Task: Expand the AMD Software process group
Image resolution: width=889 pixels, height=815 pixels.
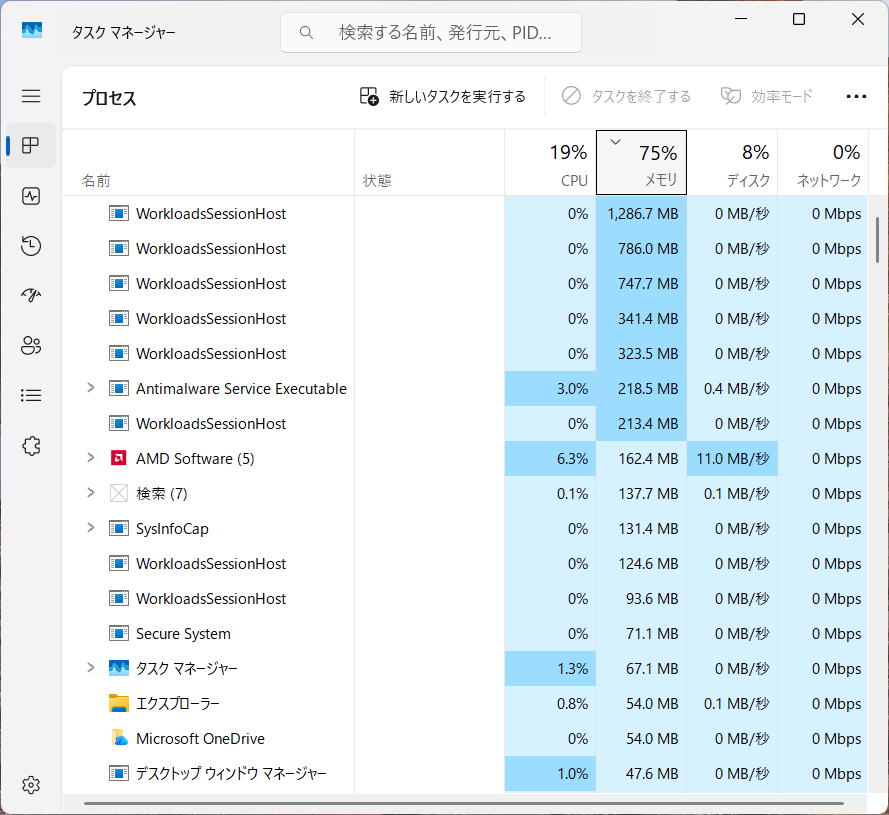Action: (x=90, y=458)
